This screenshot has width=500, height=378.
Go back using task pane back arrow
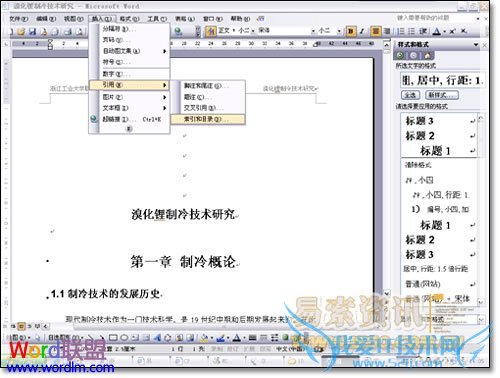pos(400,56)
